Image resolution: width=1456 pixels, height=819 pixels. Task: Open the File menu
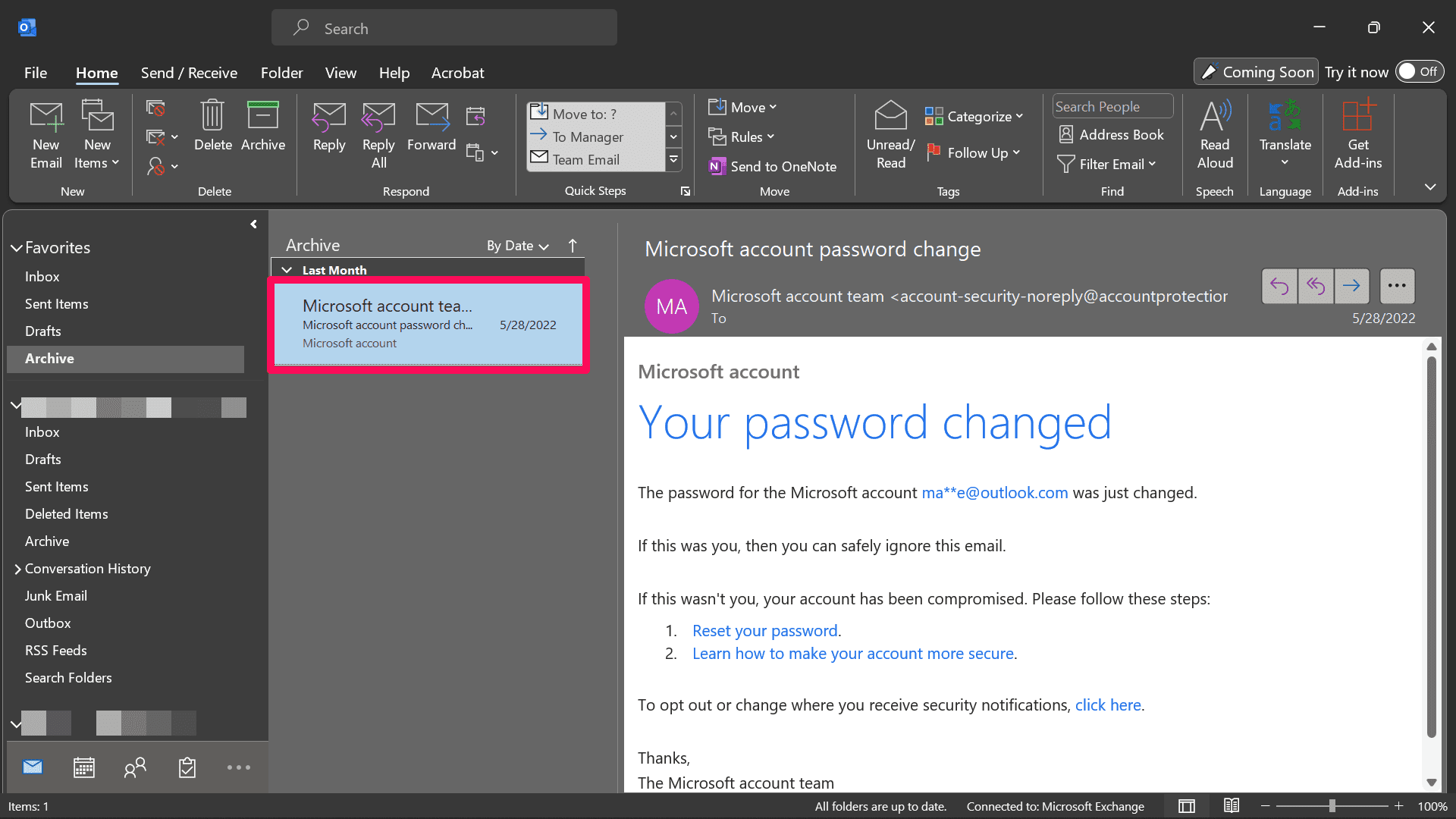(36, 73)
